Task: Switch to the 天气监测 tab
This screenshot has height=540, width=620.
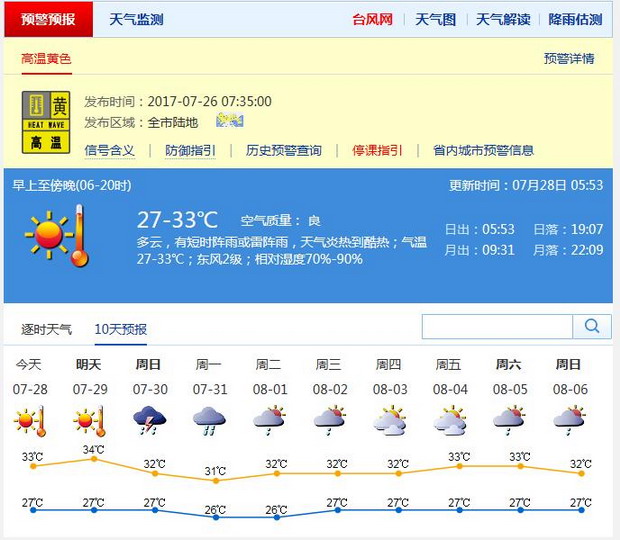Action: tap(136, 20)
